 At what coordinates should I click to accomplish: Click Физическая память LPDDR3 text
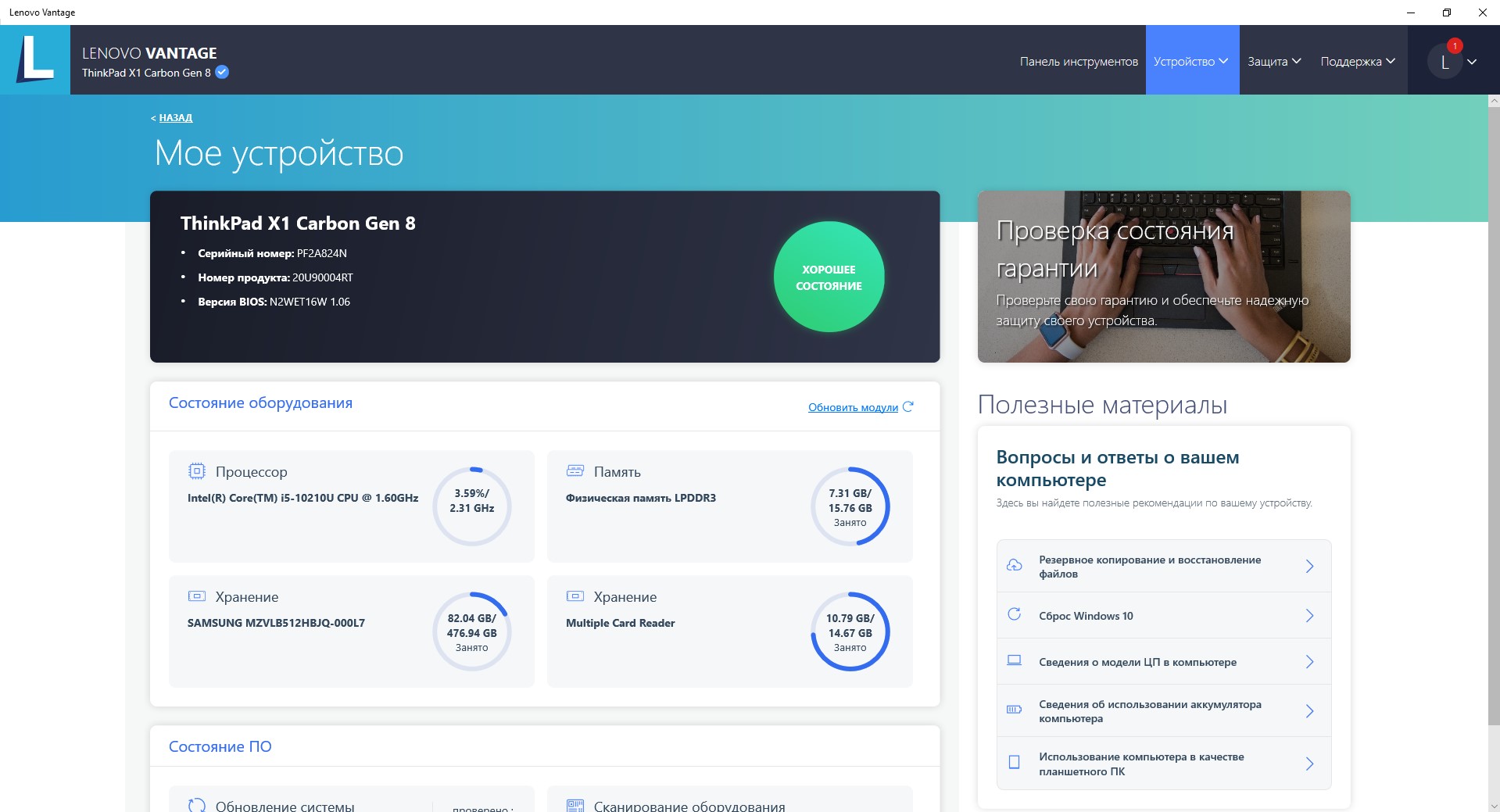point(641,498)
